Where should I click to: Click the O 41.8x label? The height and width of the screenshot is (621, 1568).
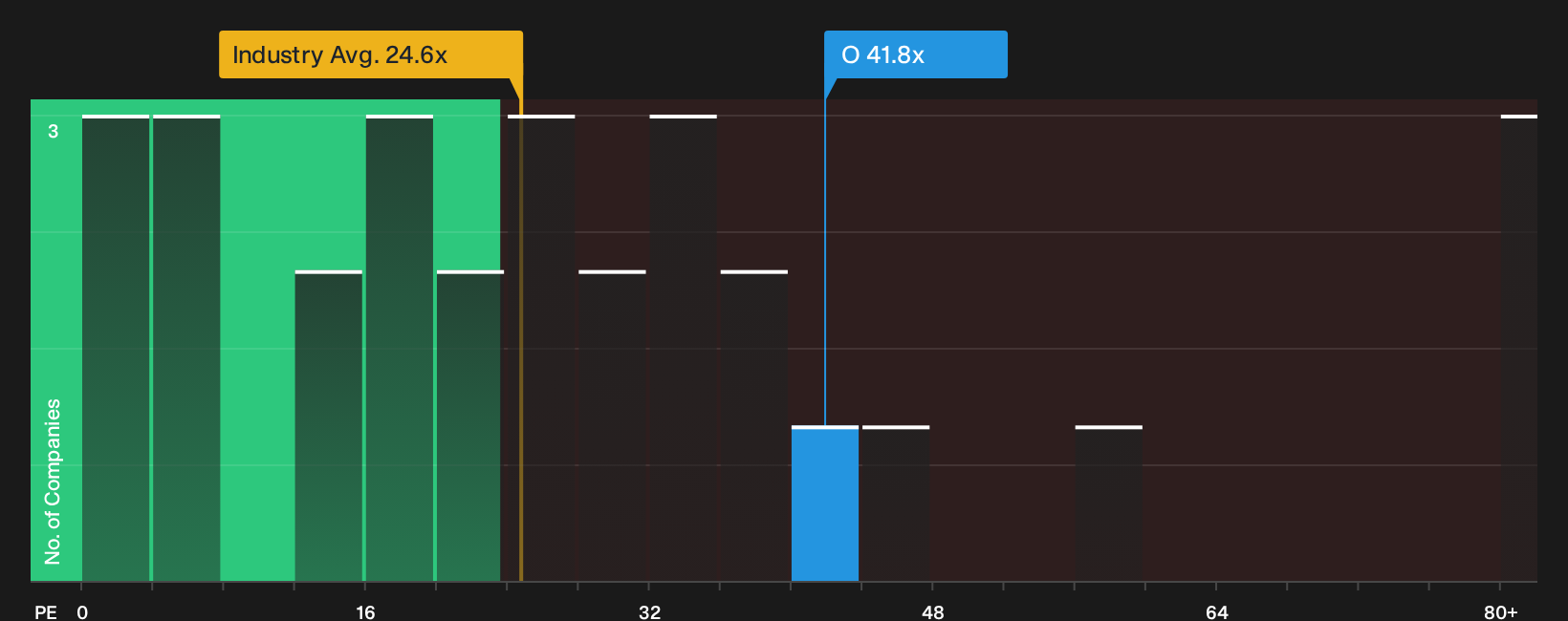(x=916, y=54)
